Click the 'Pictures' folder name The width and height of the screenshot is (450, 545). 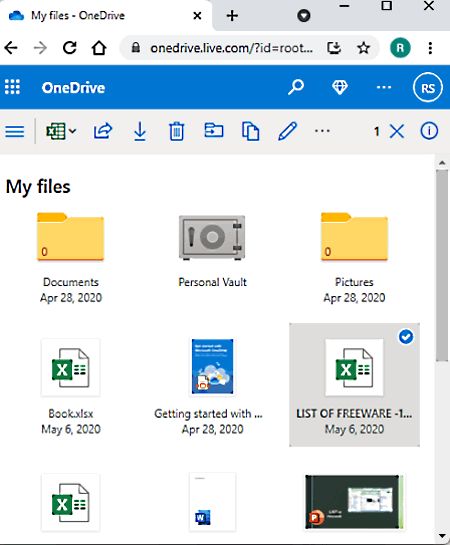click(354, 282)
